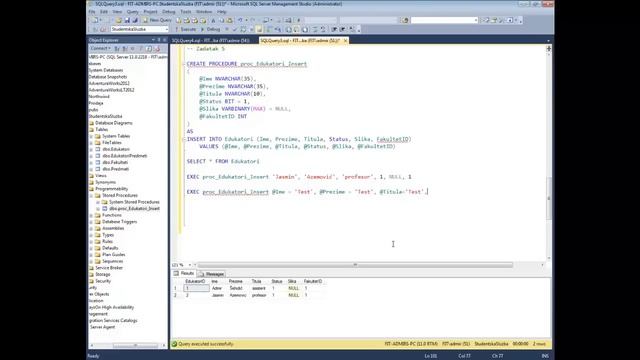Pin or auto-hide the Object Explorer panel
This screenshot has width=640, height=360.
[159, 40]
